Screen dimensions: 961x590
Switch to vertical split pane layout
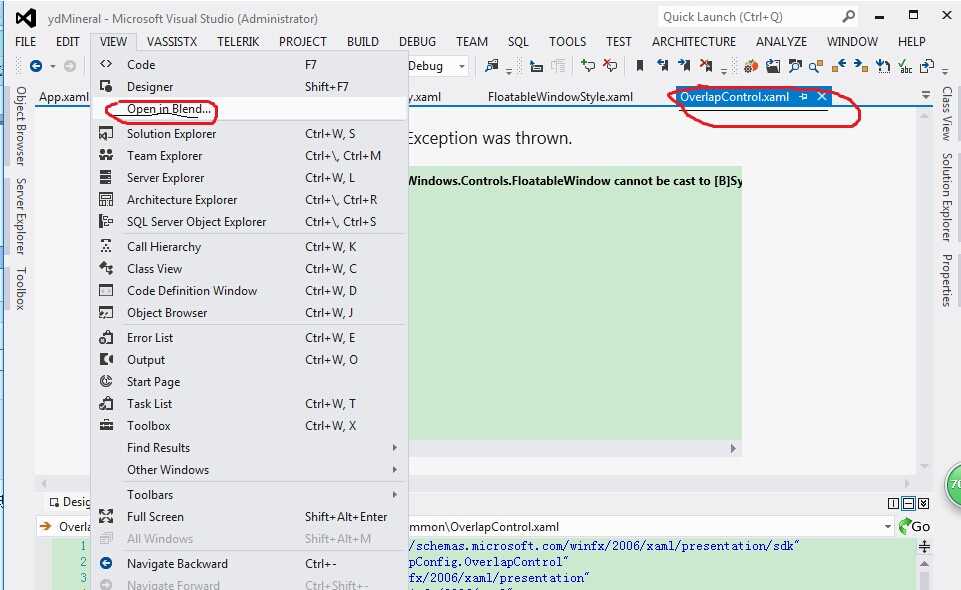893,504
